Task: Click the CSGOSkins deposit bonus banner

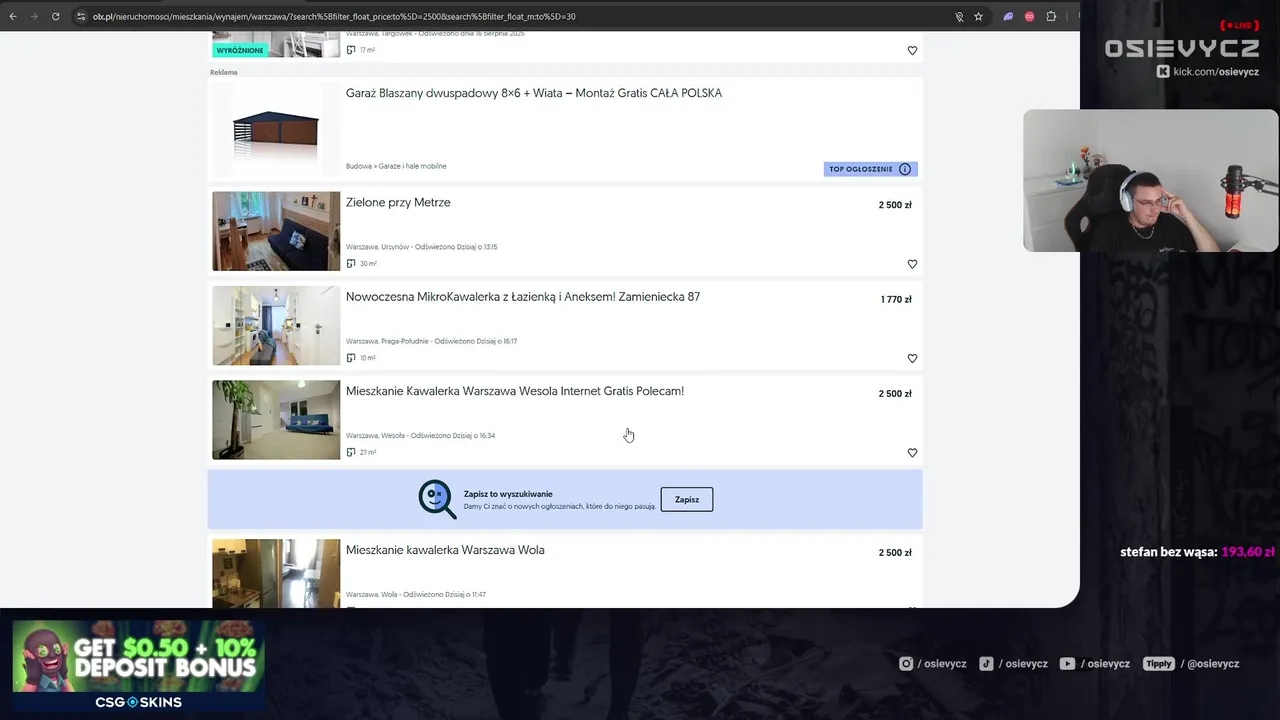Action: (138, 667)
